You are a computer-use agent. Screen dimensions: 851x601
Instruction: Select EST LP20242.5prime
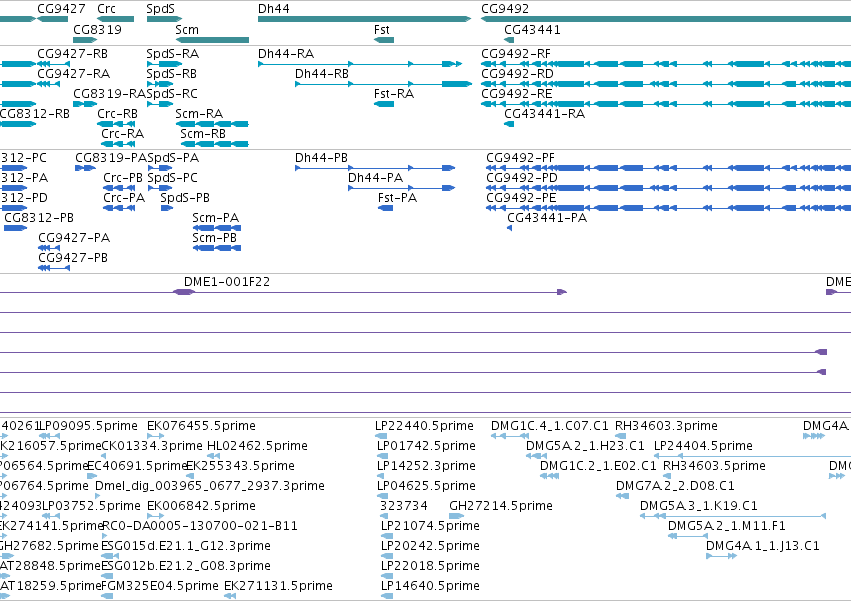click(x=386, y=556)
